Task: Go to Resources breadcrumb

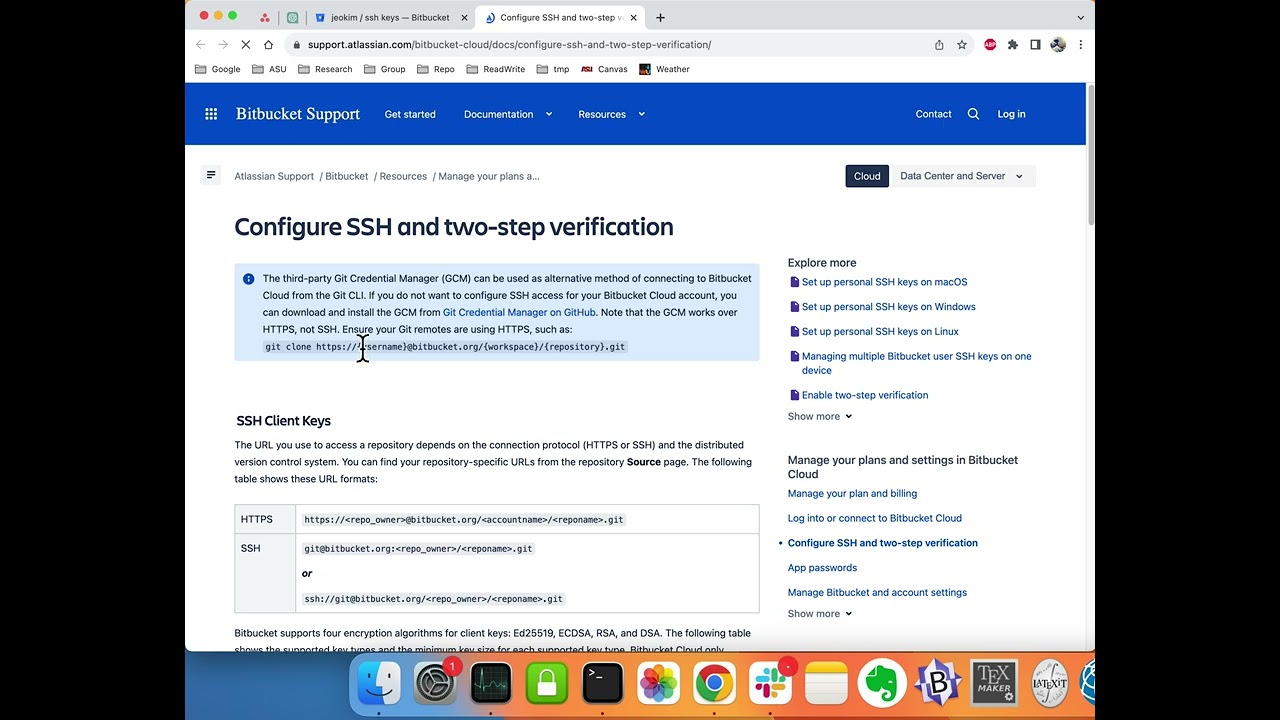Action: tap(403, 176)
